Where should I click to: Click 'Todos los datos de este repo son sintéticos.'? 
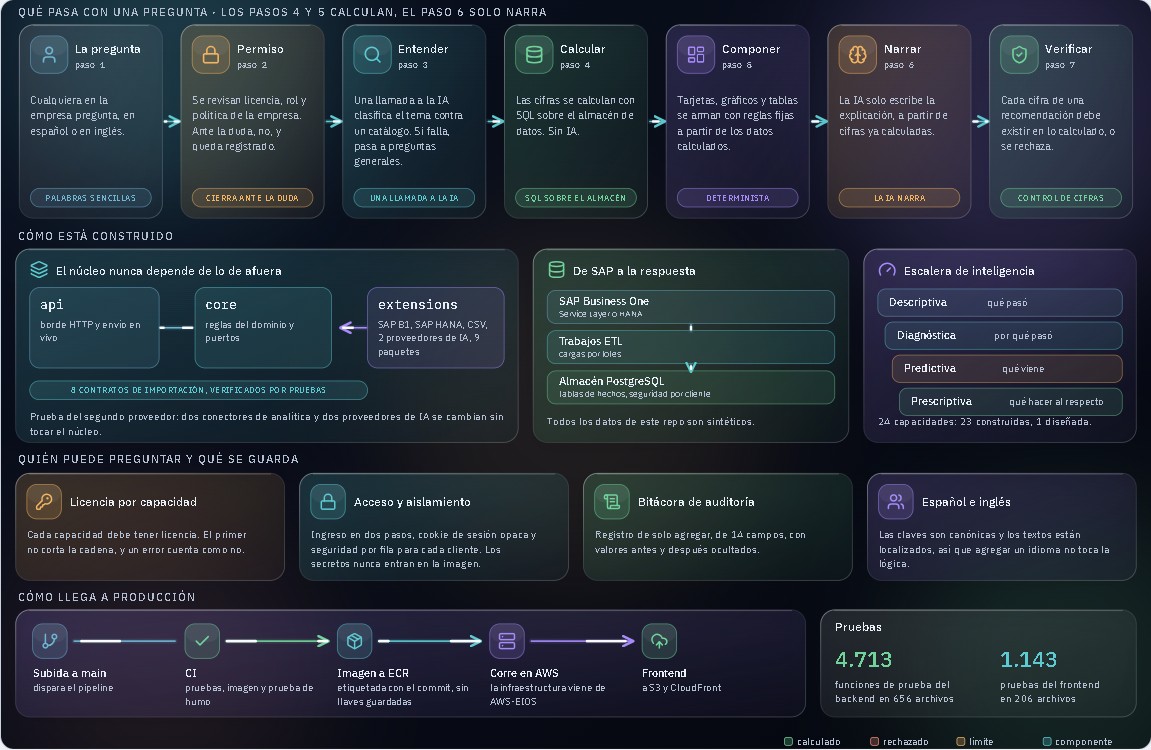pos(650,422)
